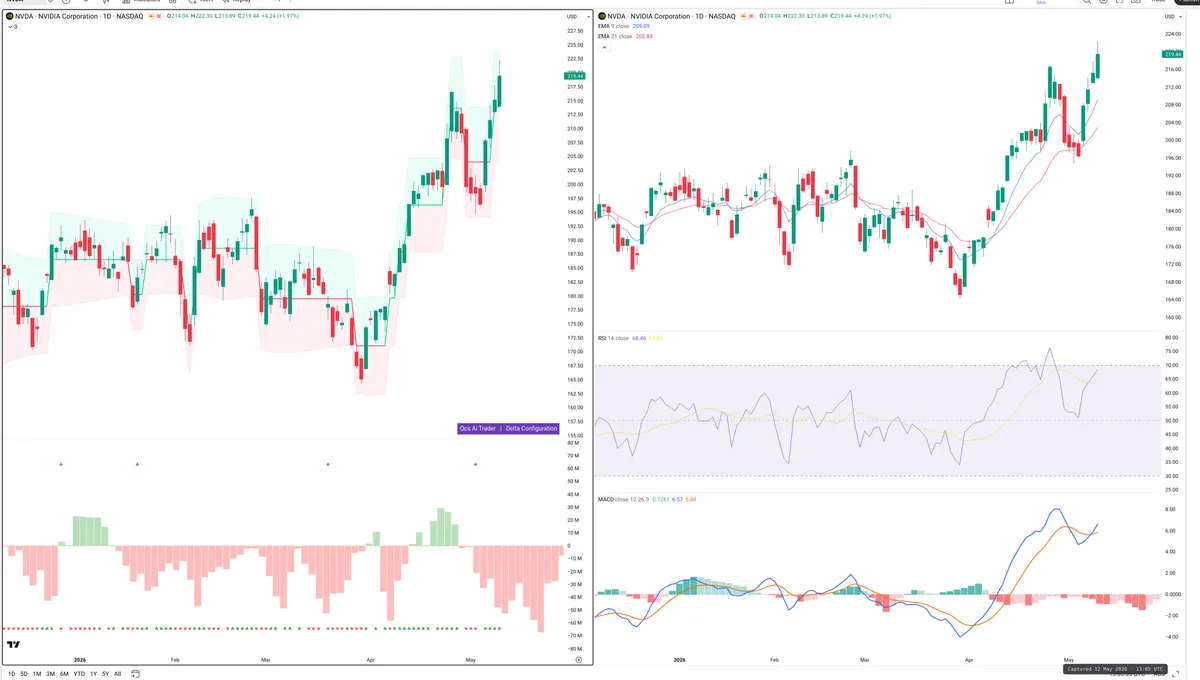Click the 219.44 price label on right chart
The height and width of the screenshot is (680, 1200).
(1173, 54)
